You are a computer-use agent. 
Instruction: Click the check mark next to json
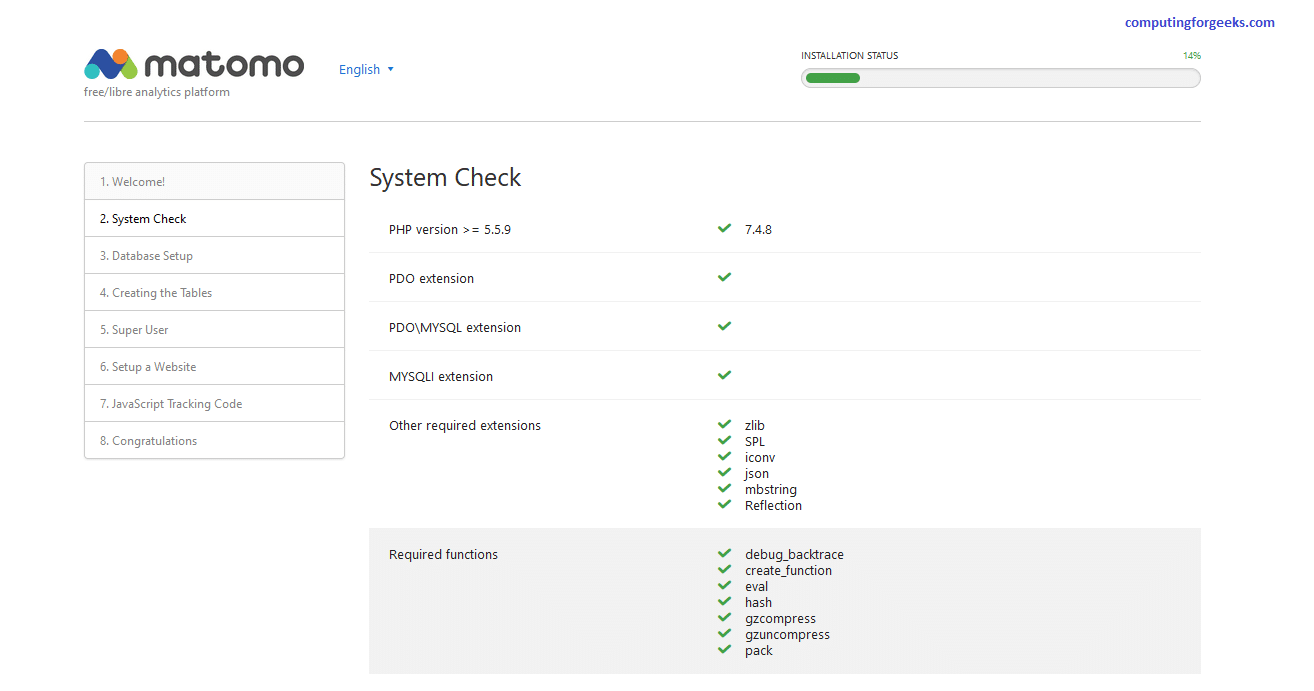tap(725, 472)
